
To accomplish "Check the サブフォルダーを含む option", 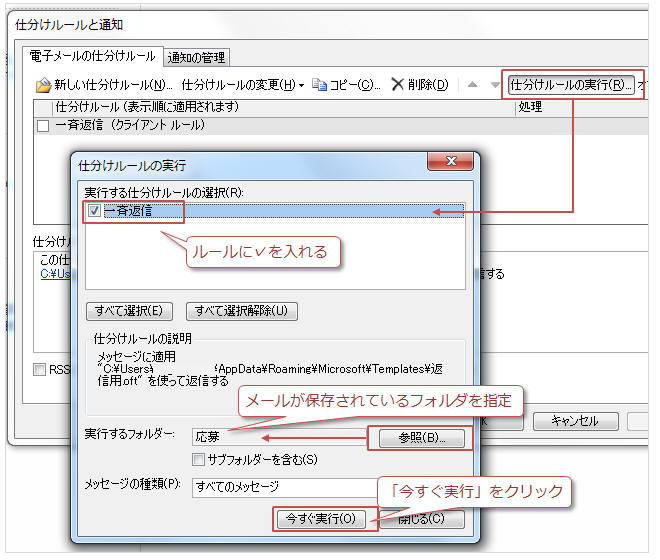I will point(200,459).
